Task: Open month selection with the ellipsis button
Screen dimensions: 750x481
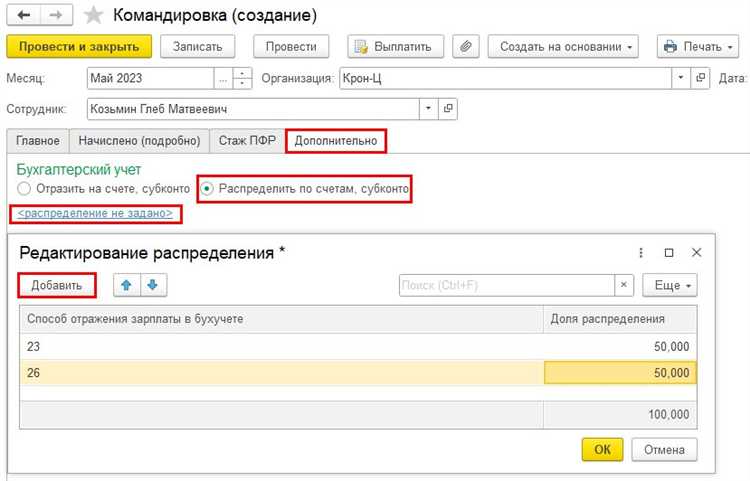Action: point(223,78)
